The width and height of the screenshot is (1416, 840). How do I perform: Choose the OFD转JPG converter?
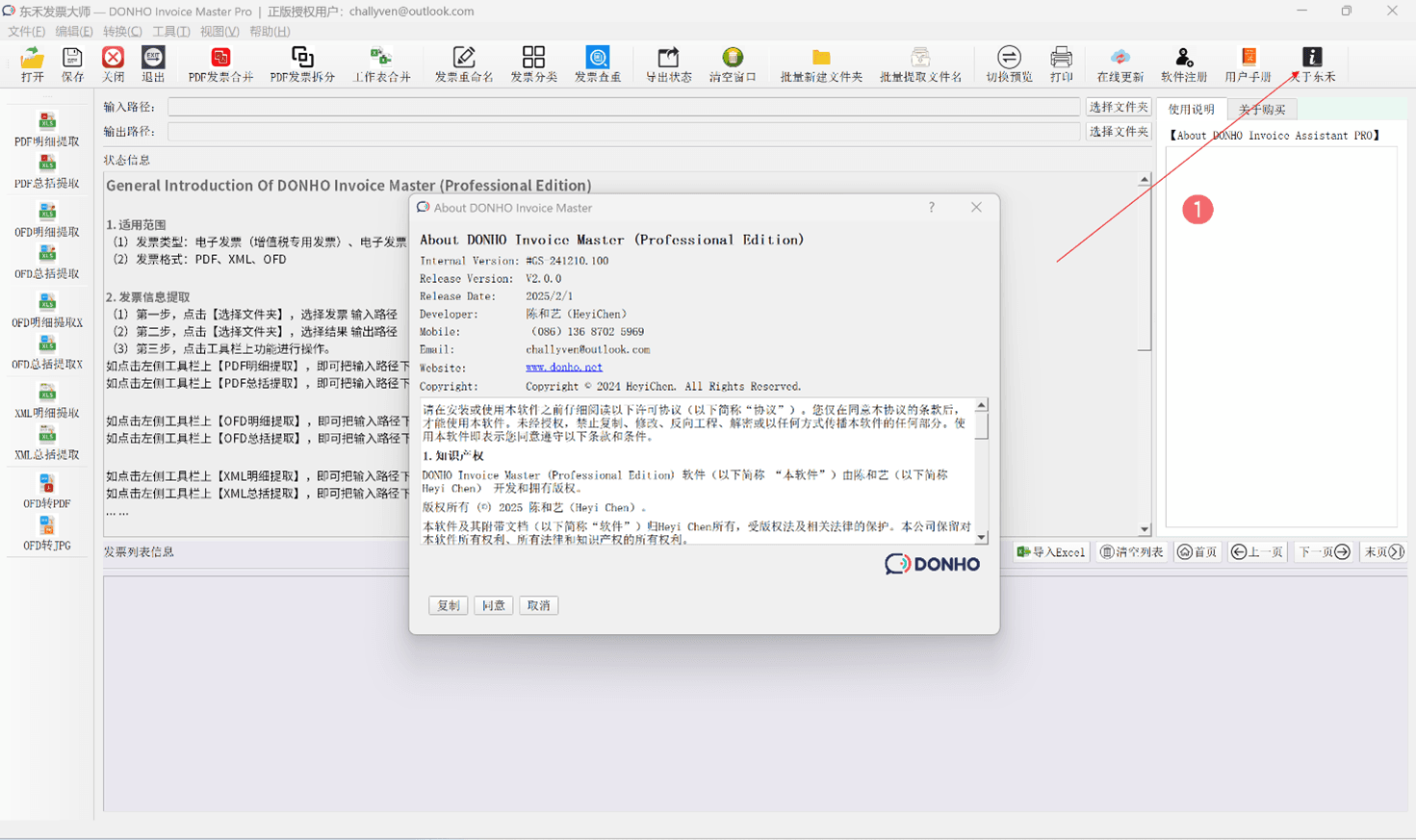point(47,534)
